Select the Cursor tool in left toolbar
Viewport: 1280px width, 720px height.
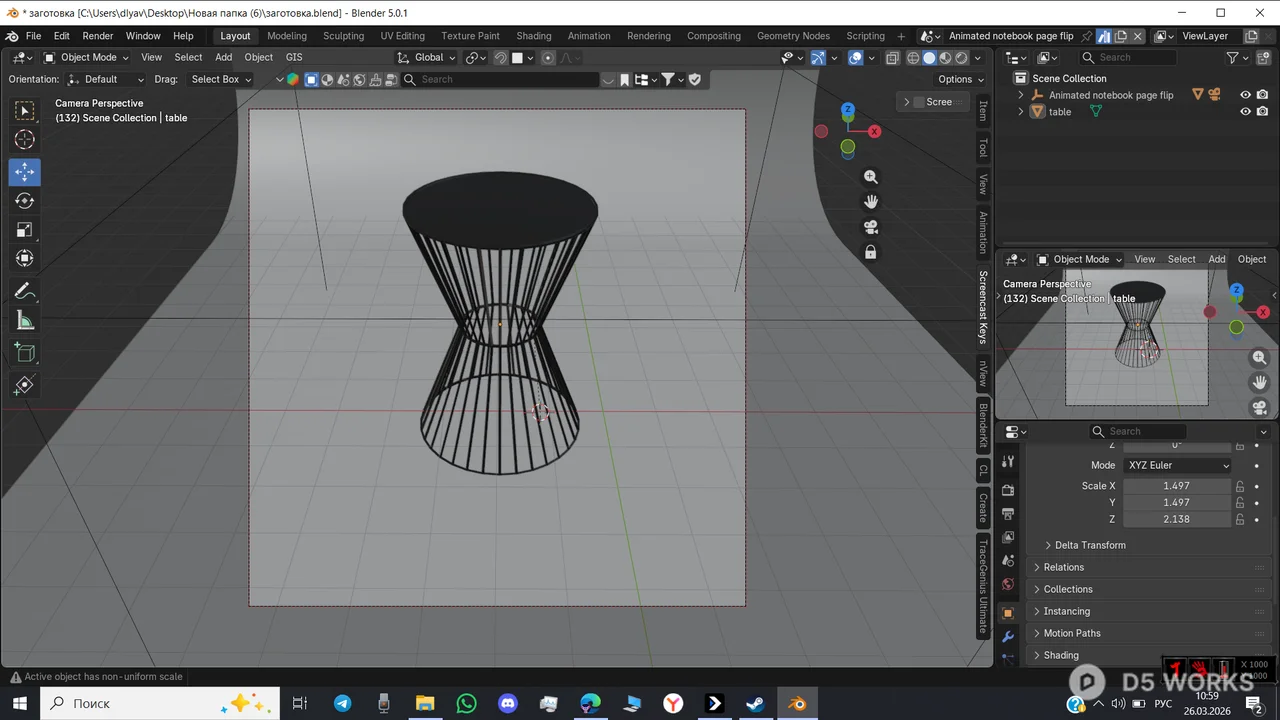coord(25,140)
